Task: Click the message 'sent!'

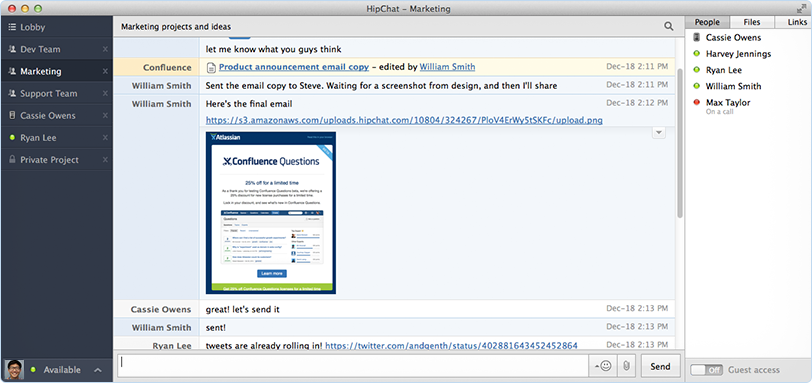Action: [215, 328]
